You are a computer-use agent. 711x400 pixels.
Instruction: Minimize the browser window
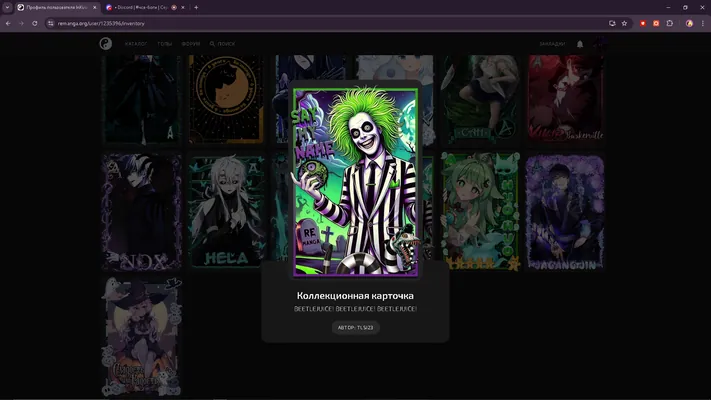(668, 7)
